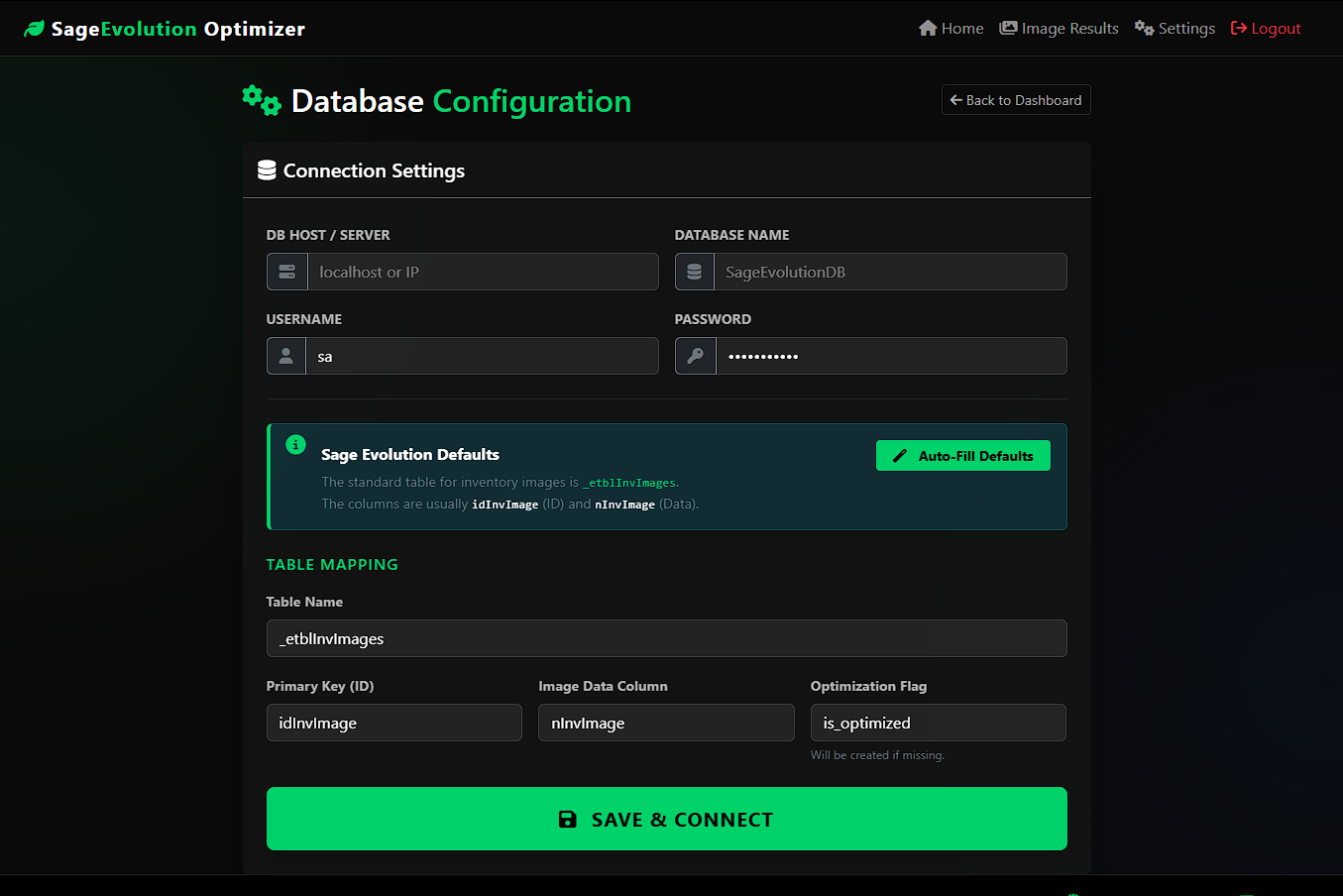Focus the Password input field
1343x896 pixels.
pos(891,356)
